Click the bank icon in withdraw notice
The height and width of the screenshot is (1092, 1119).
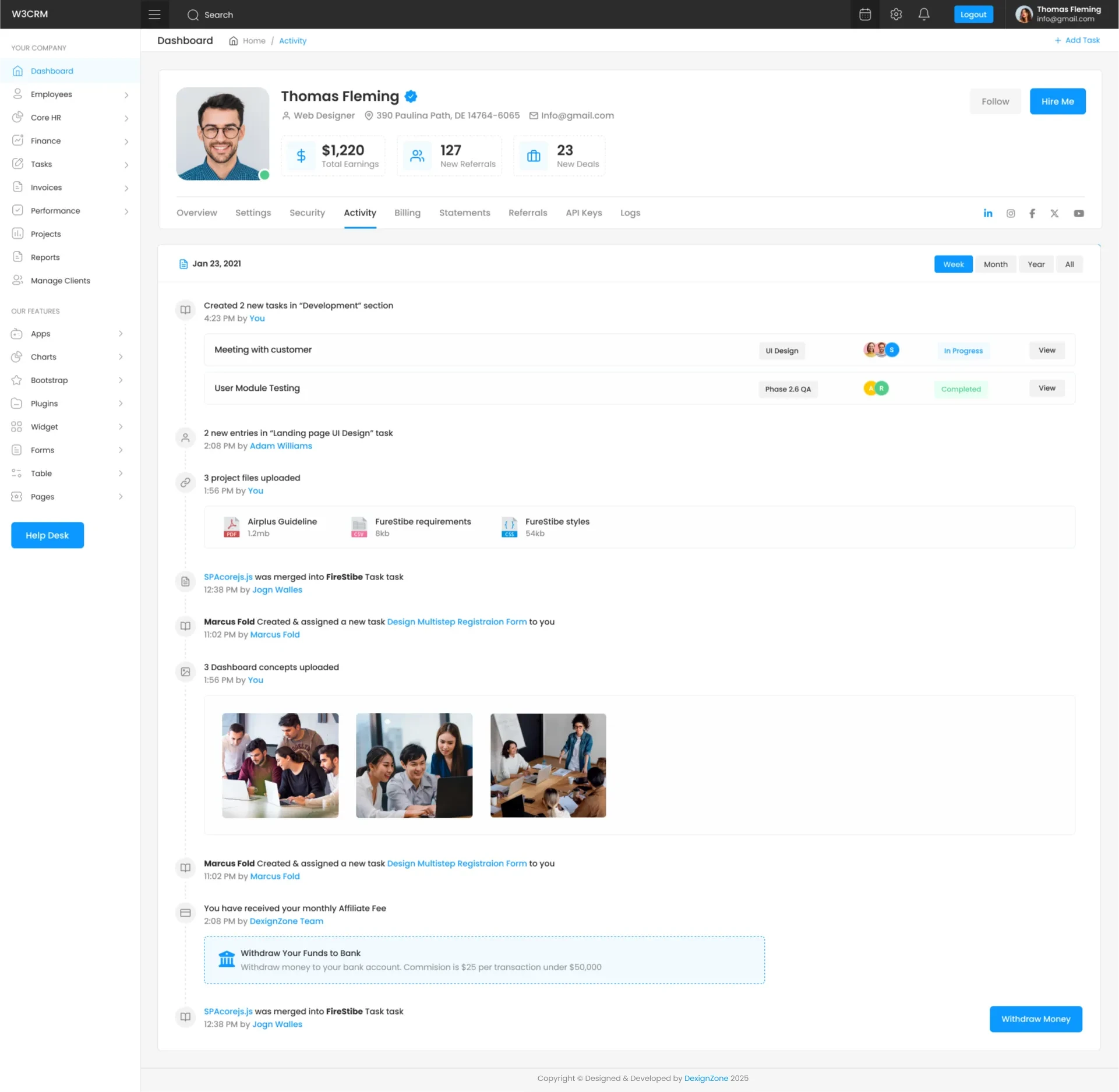(227, 959)
